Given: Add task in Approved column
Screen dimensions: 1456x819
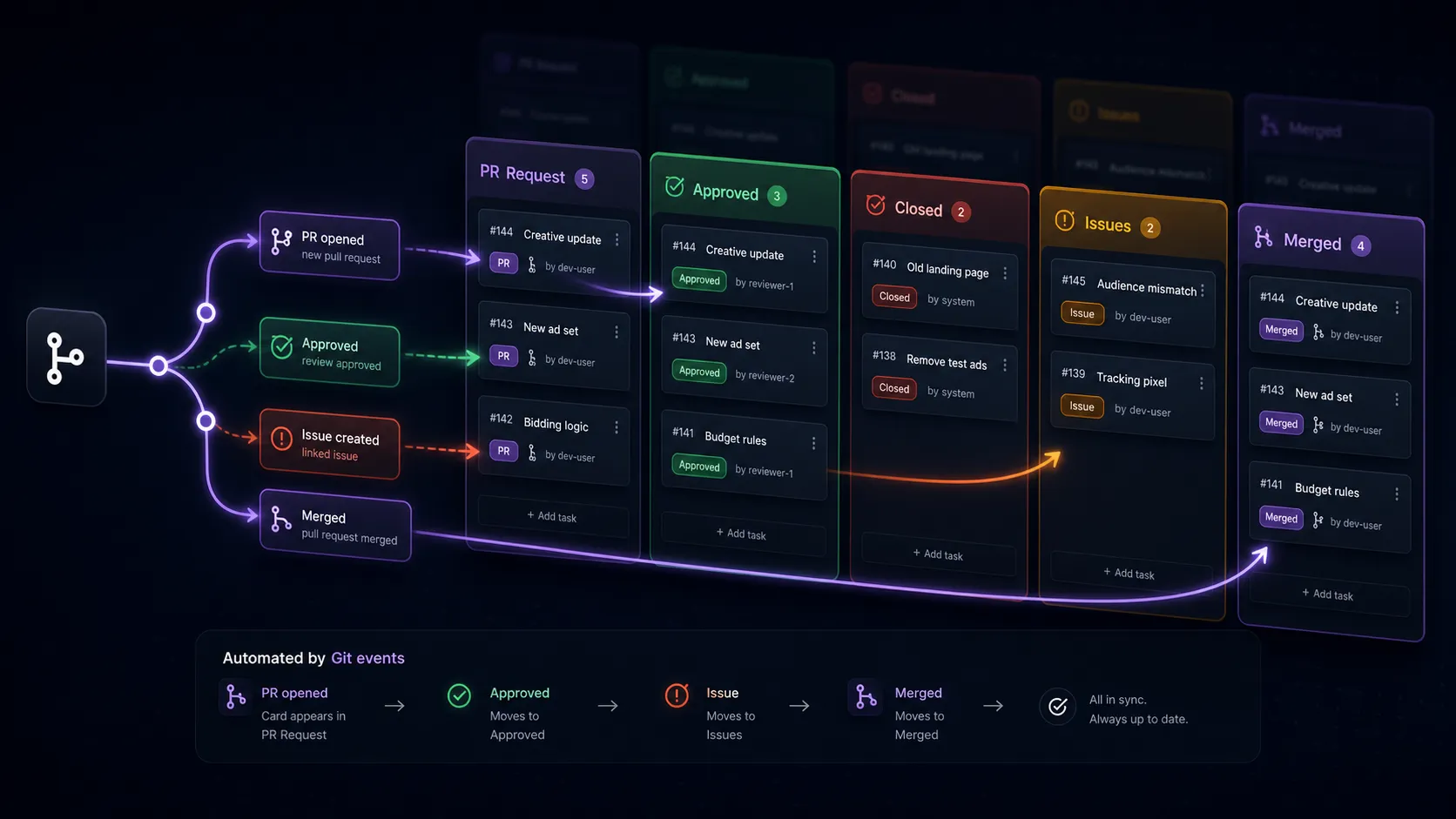Looking at the screenshot, I should coord(742,534).
